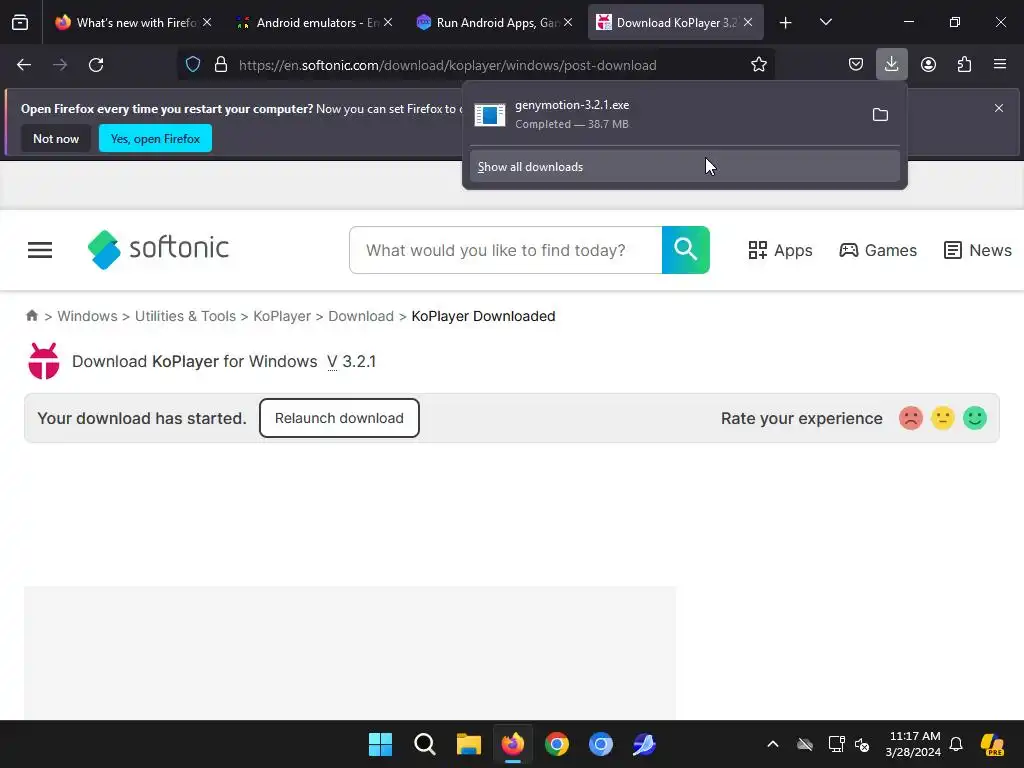The image size is (1024, 768).
Task: Reload the current page
Action: [96, 65]
